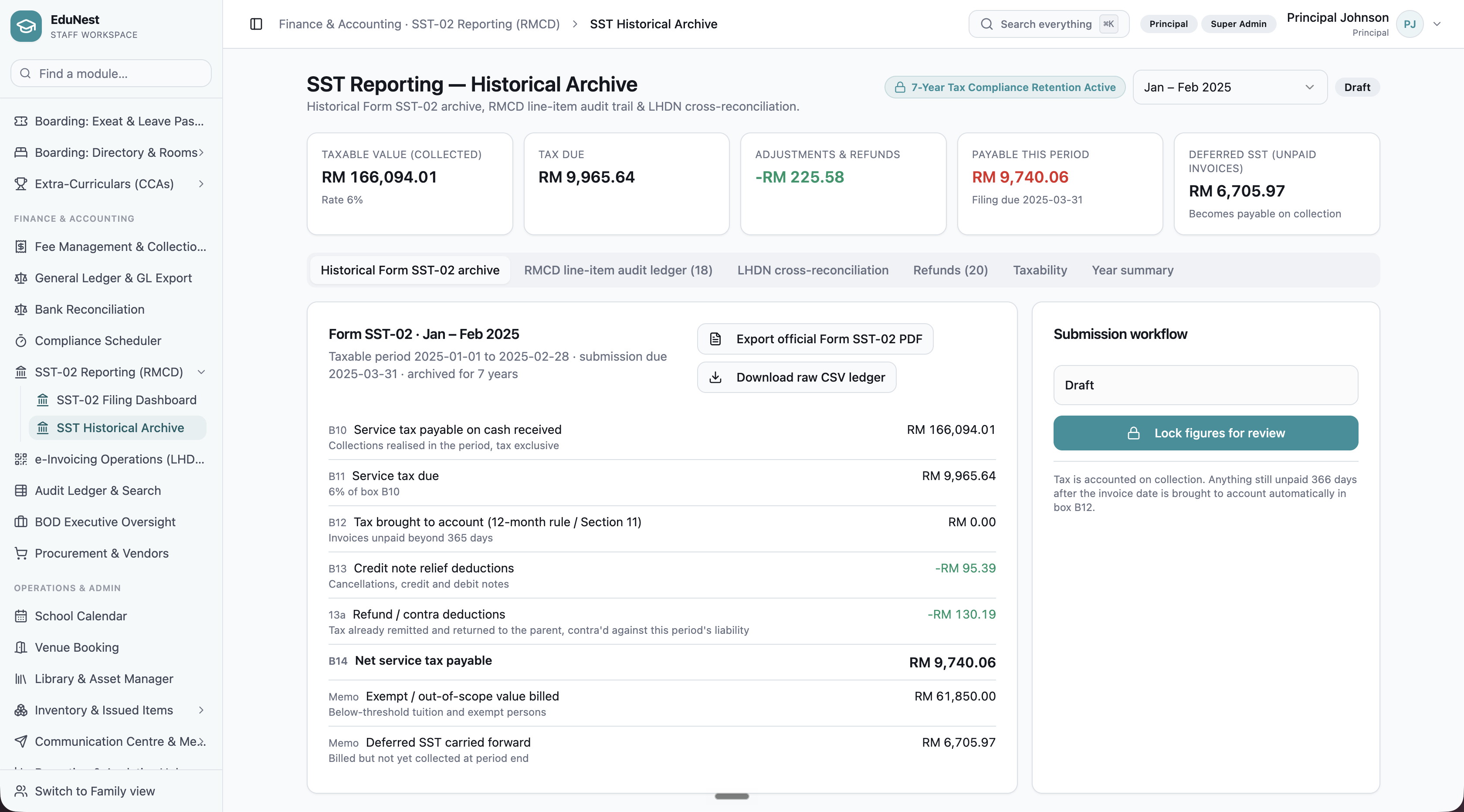Expand Boarding: Directory & Rooms chevron

tap(201, 152)
